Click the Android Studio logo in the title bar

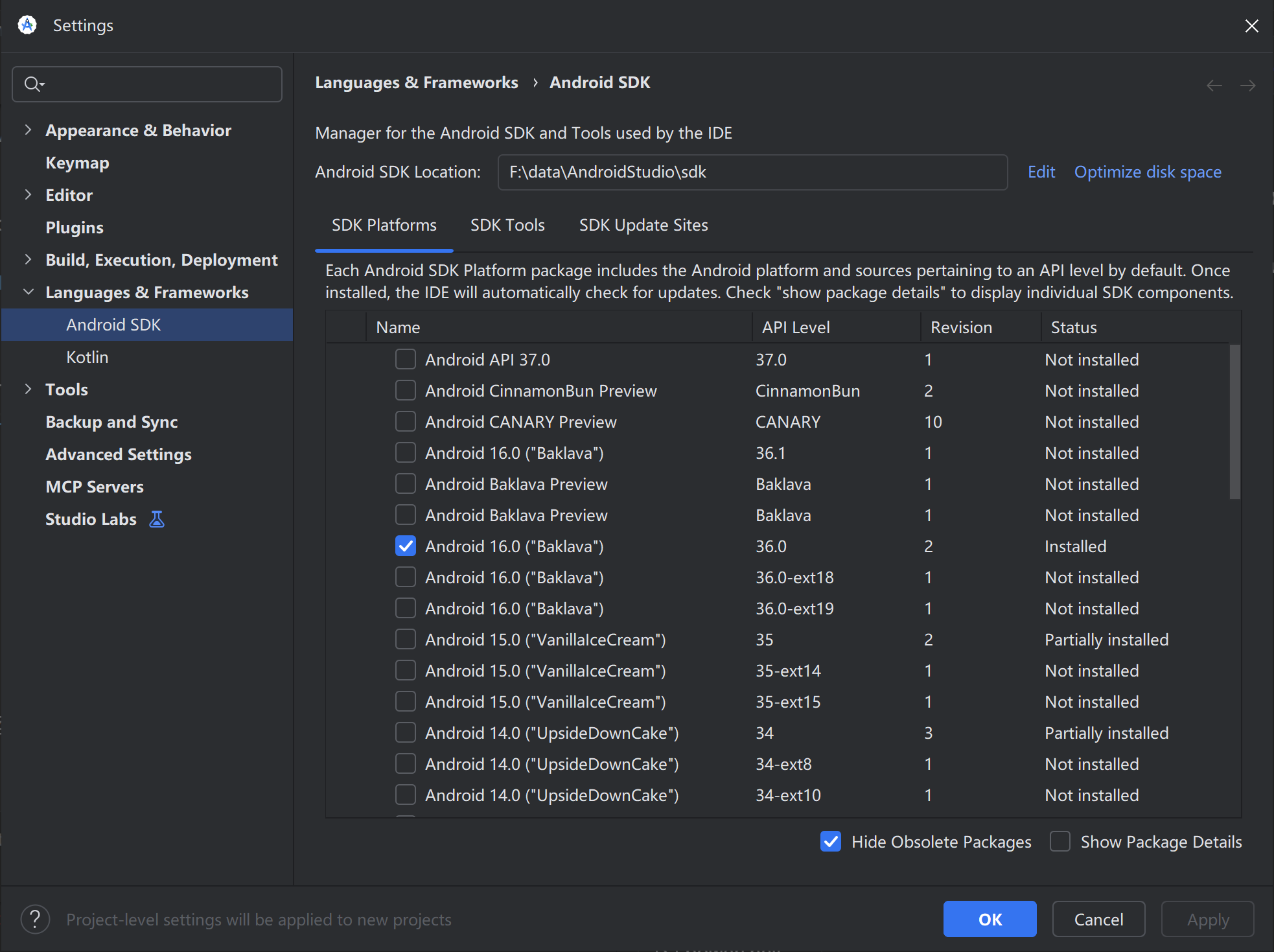tap(27, 25)
